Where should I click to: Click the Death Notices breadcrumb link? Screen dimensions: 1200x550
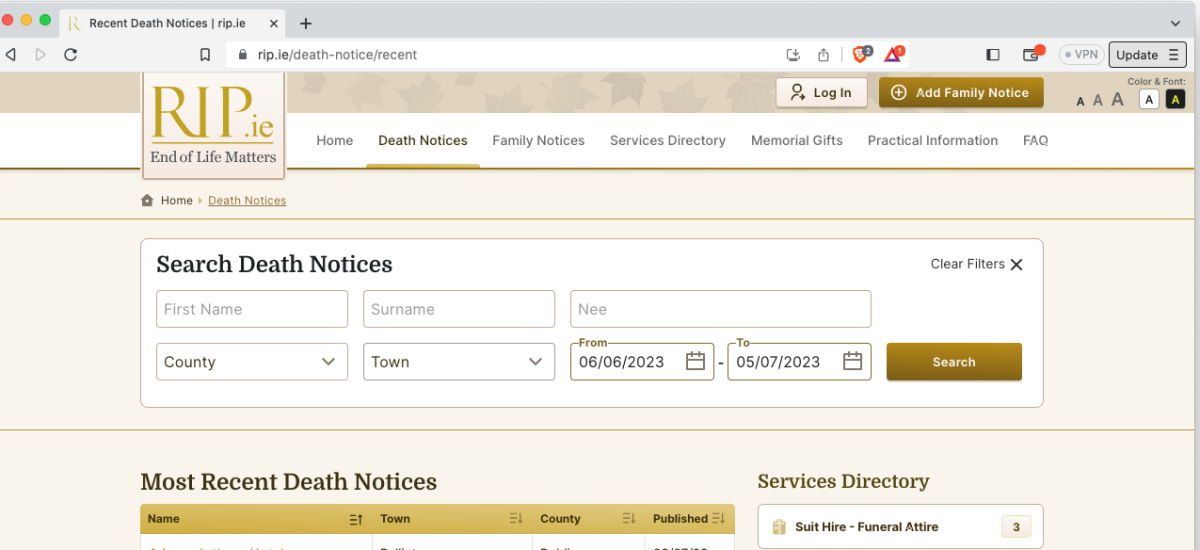point(247,200)
